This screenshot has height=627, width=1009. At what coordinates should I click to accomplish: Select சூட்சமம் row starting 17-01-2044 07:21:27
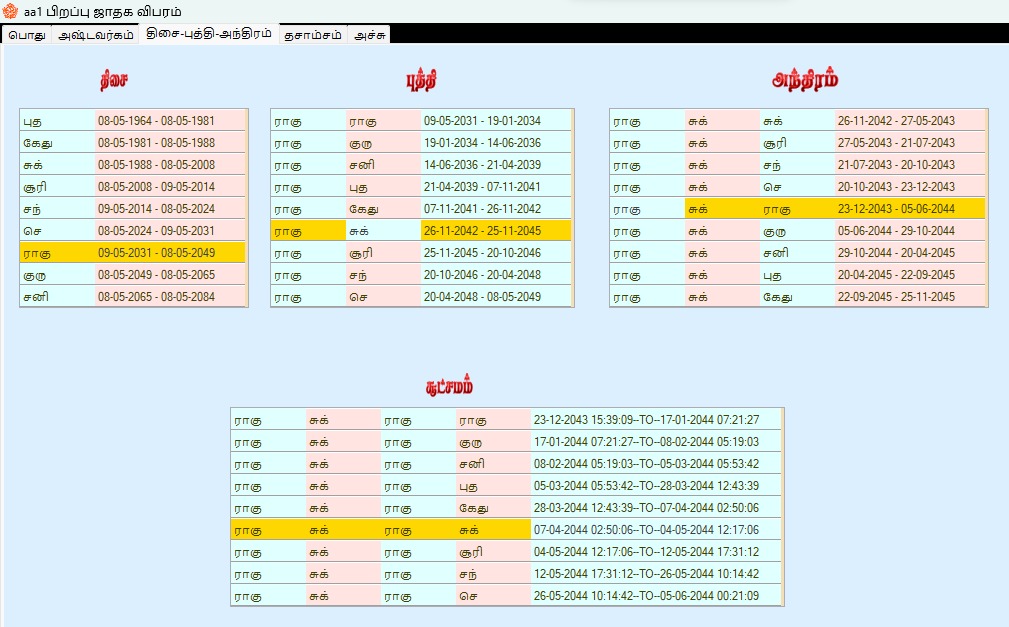point(506,442)
